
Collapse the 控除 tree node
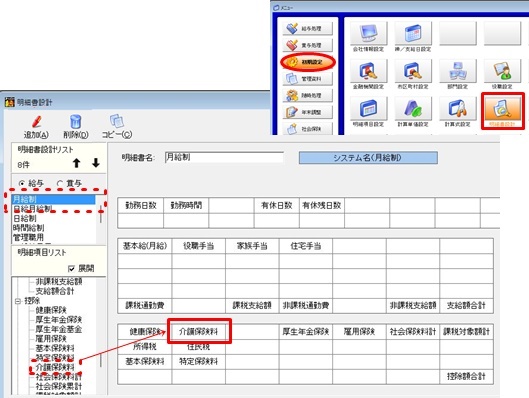point(18,301)
